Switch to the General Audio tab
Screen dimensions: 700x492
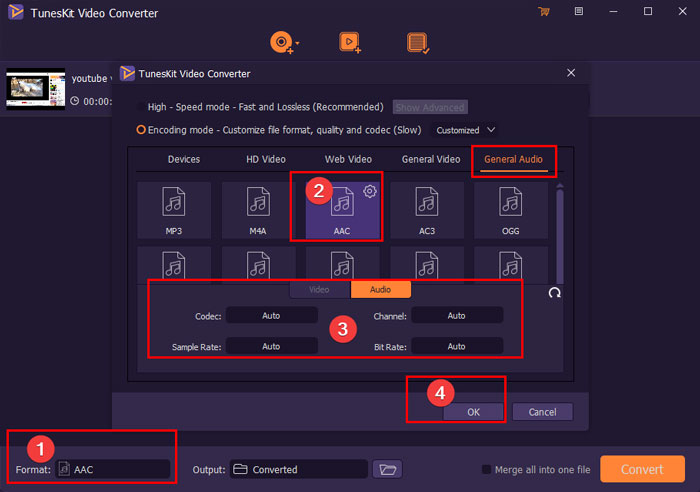tap(513, 159)
